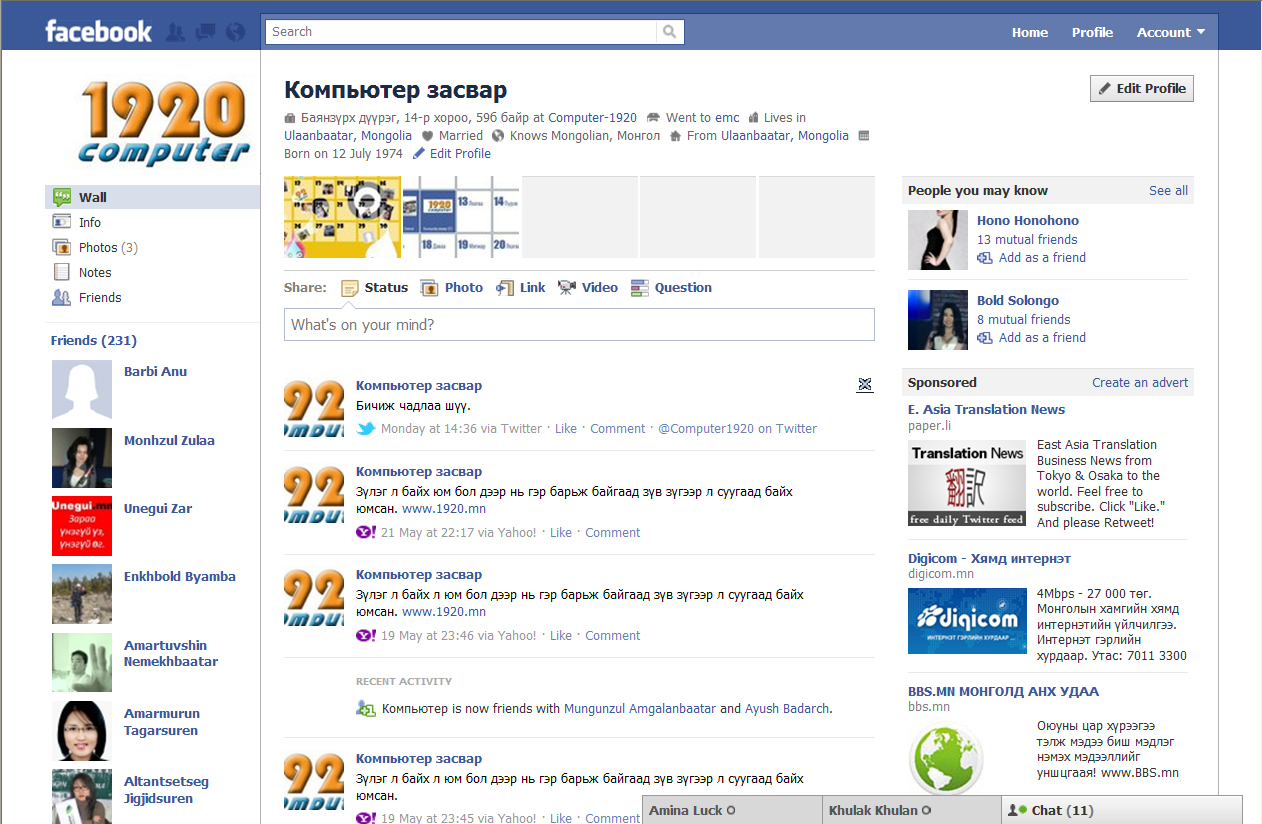Open Amina Luck chat tab
The image size is (1262, 824).
pyautogui.click(x=731, y=810)
